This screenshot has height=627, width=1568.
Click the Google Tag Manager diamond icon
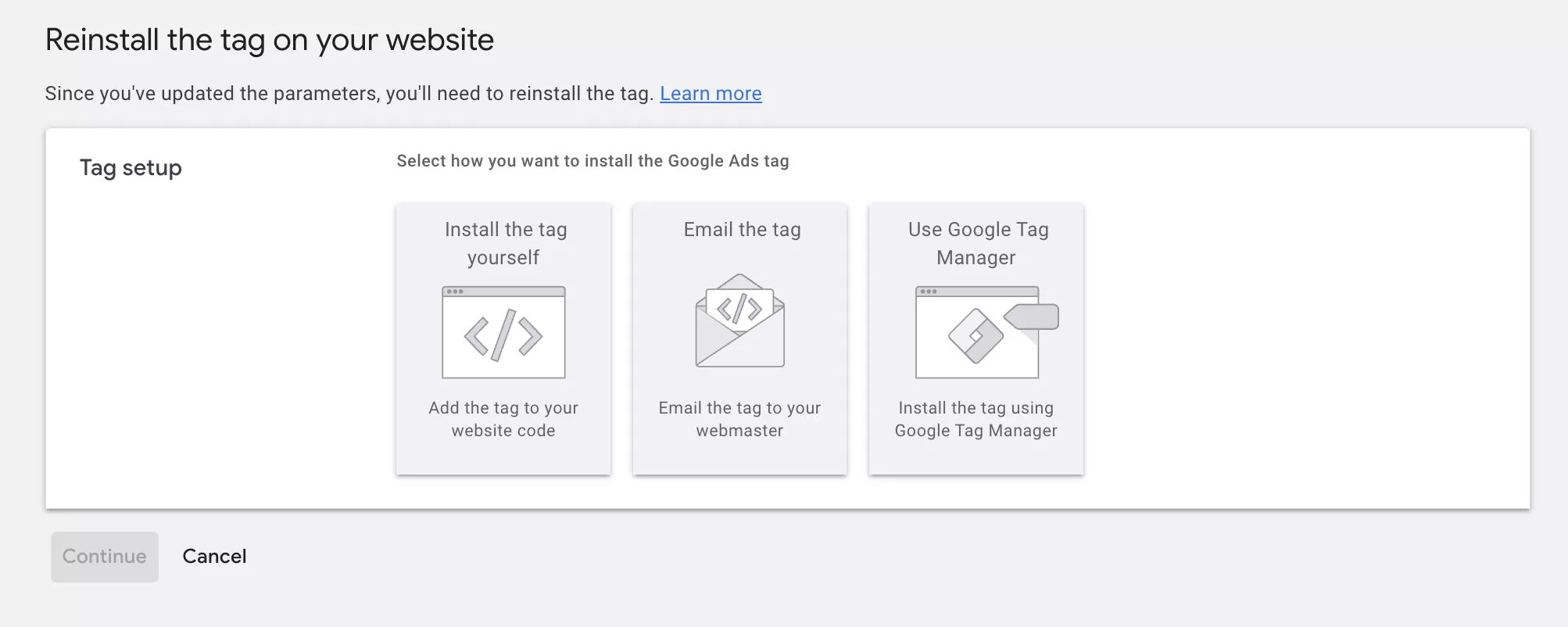[976, 336]
